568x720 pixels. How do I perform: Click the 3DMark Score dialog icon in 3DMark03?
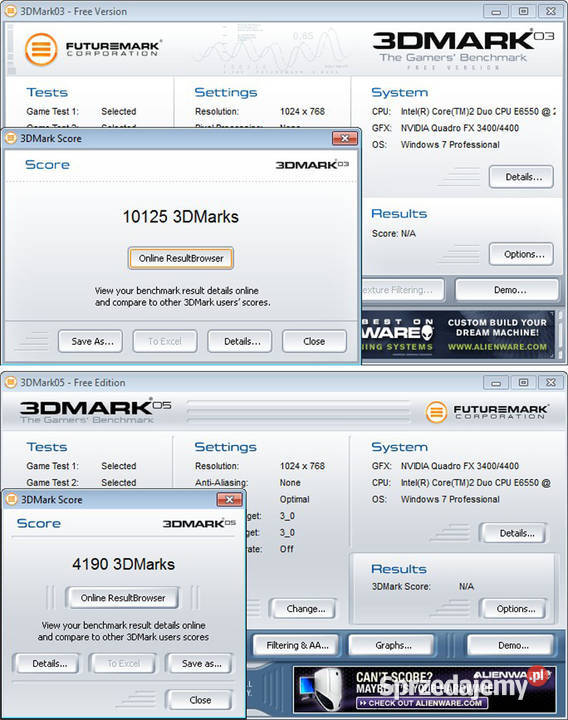pos(11,138)
